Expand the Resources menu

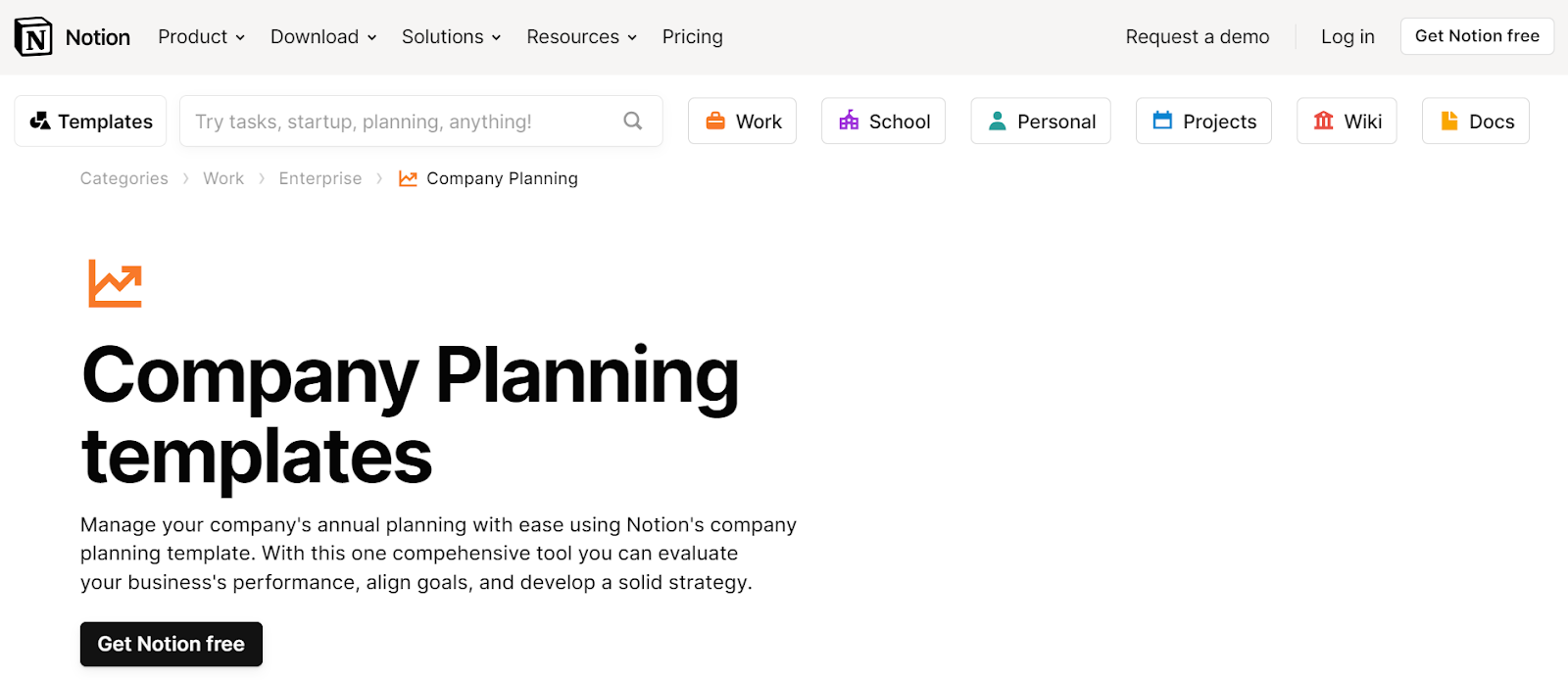pyautogui.click(x=581, y=37)
